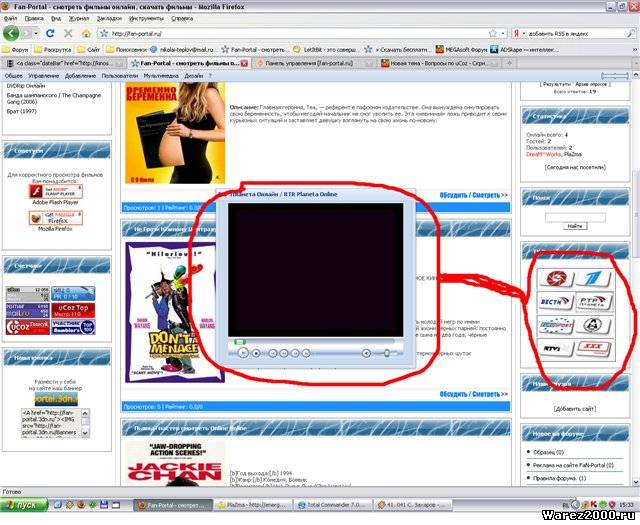The height and width of the screenshot is (525, 640).
Task: Click the Найти search button
Action: [574, 226]
